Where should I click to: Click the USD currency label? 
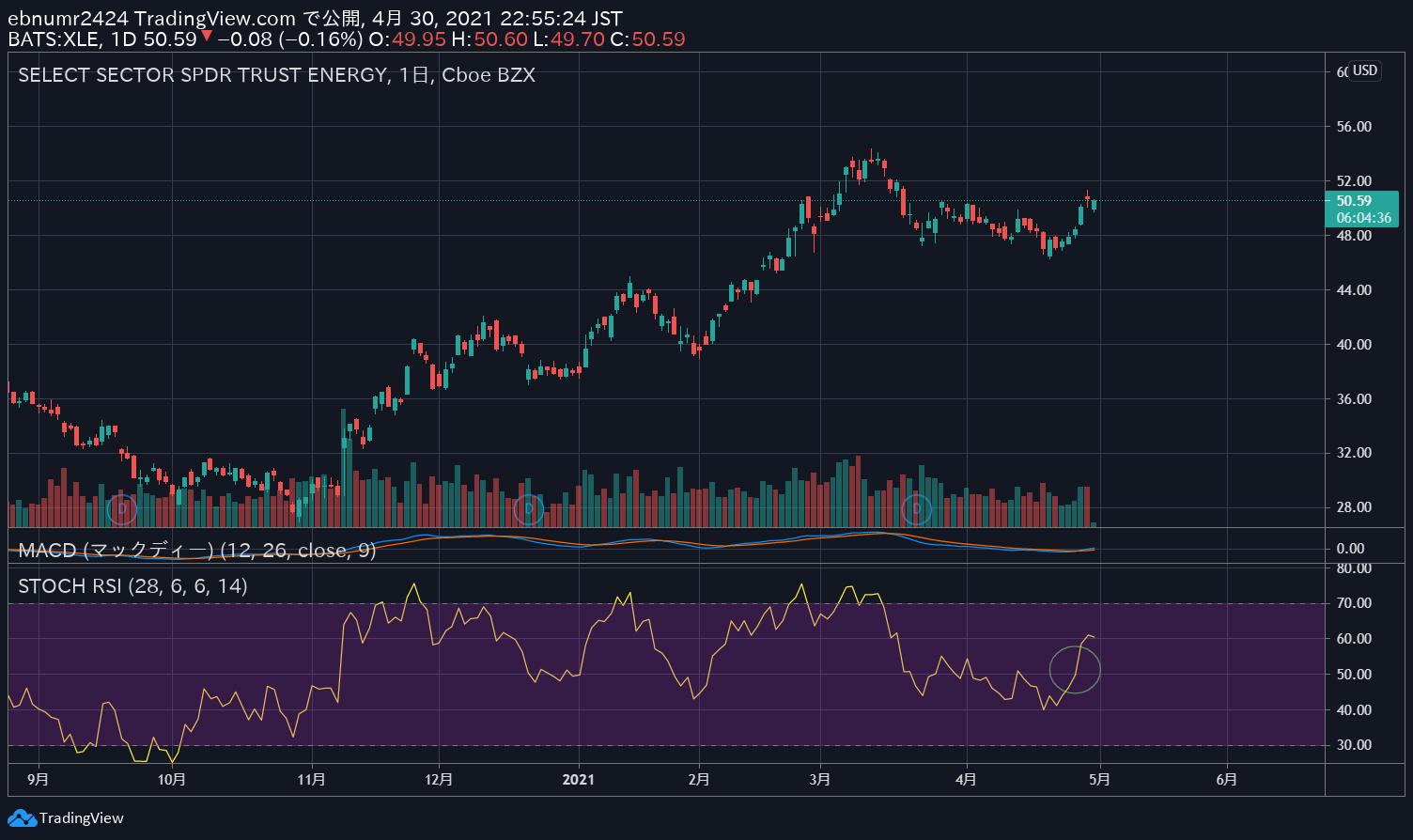click(1365, 70)
